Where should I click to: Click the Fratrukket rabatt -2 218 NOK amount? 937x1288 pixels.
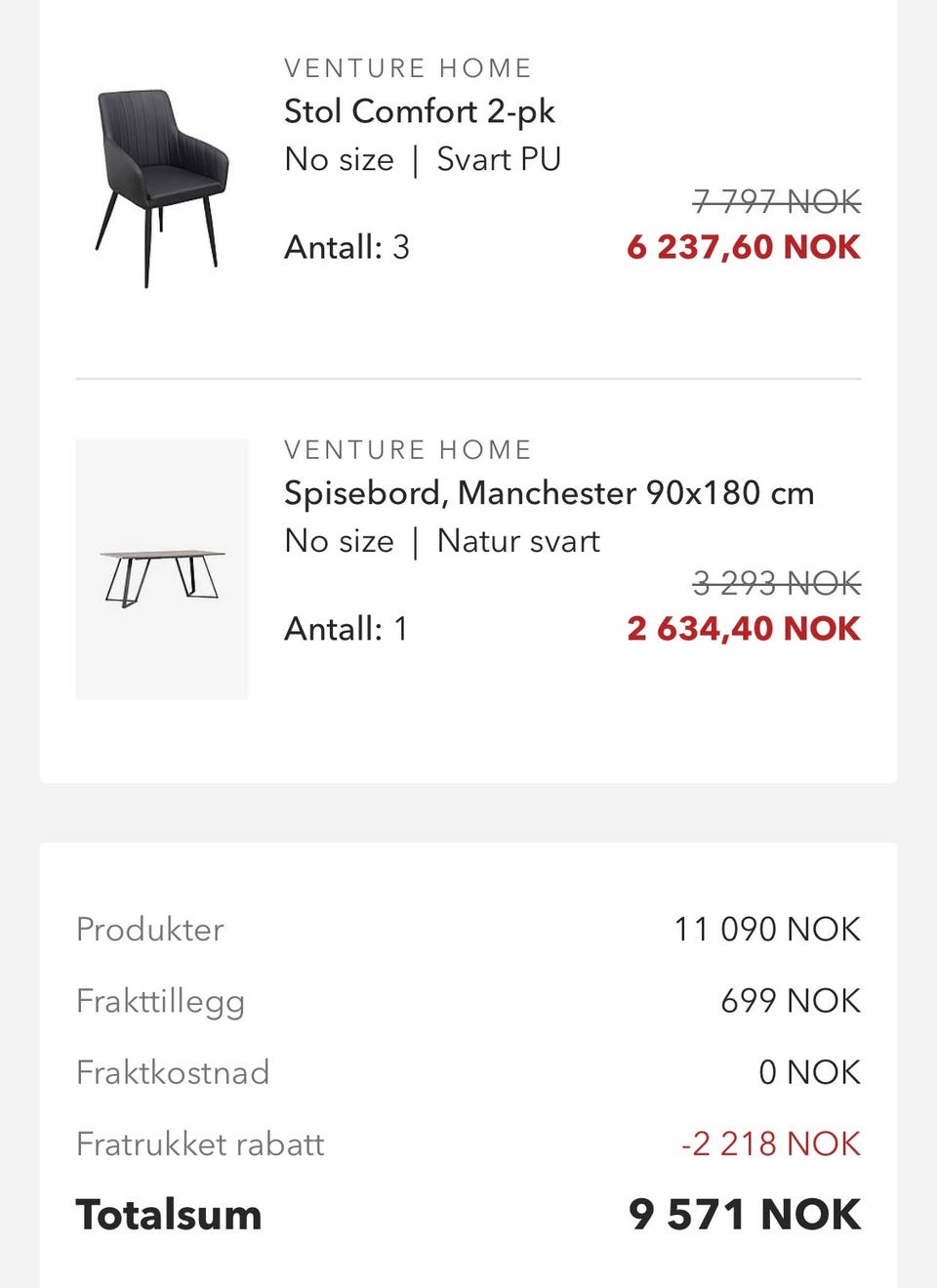tap(771, 1143)
